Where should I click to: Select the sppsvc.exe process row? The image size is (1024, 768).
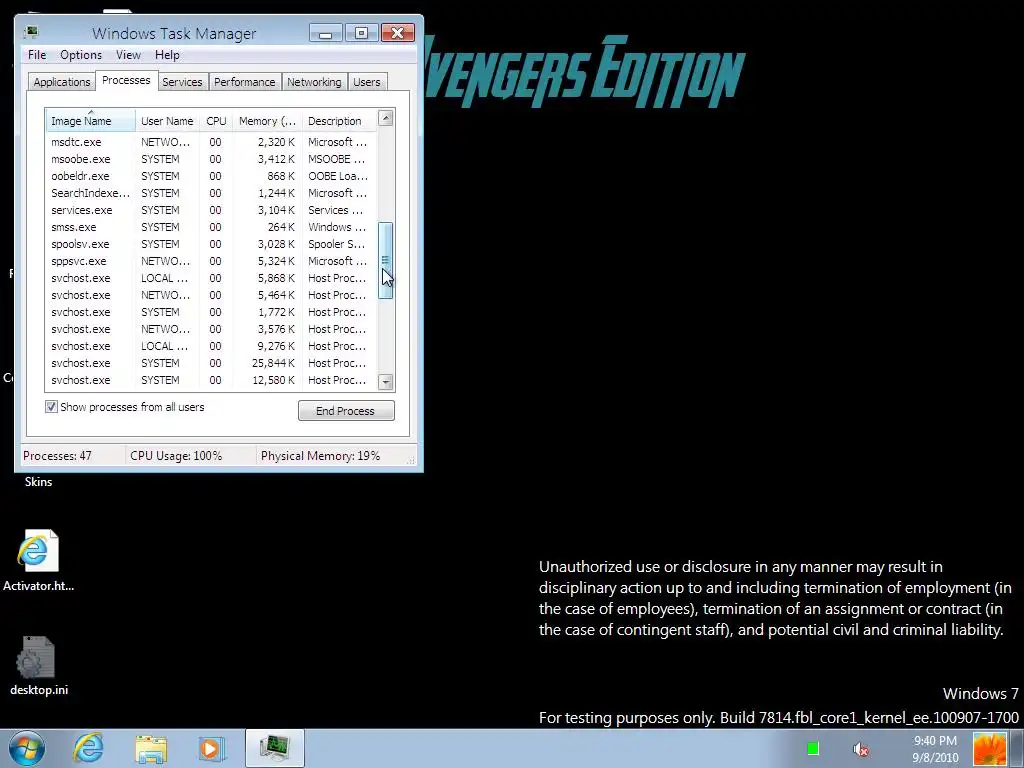(x=211, y=261)
